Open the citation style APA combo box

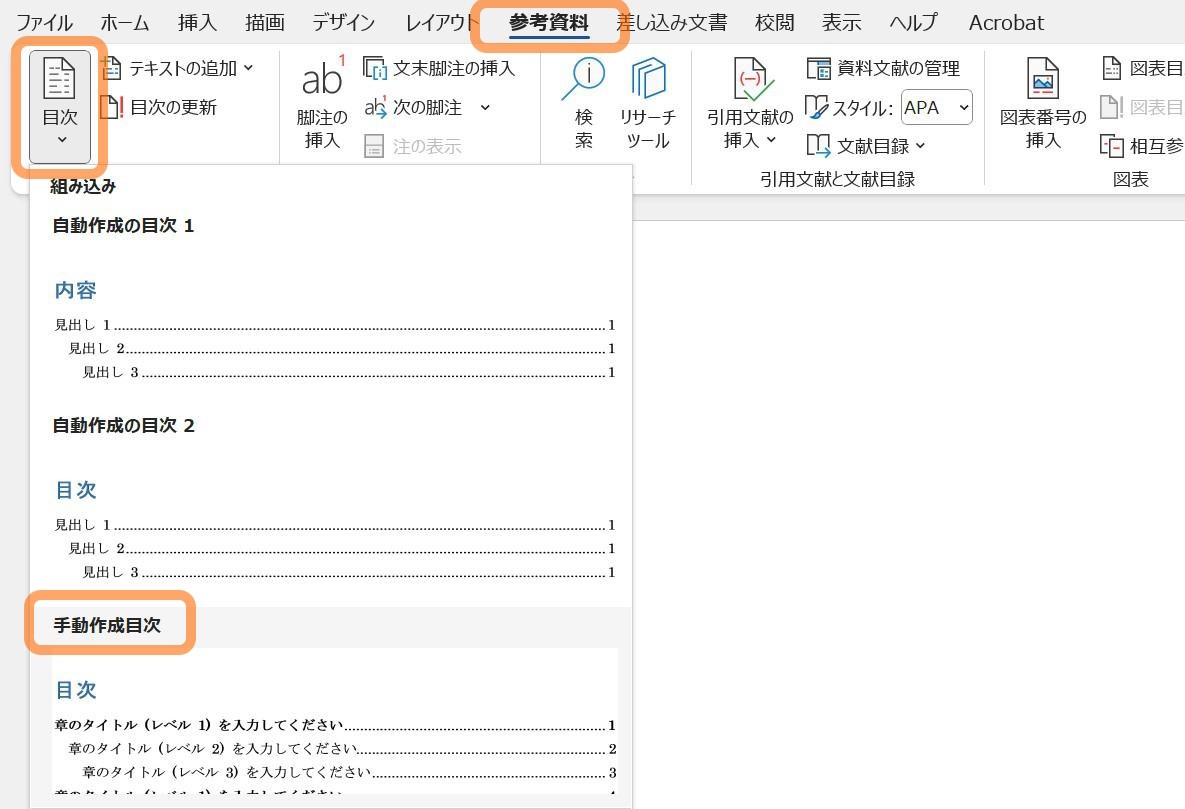937,107
